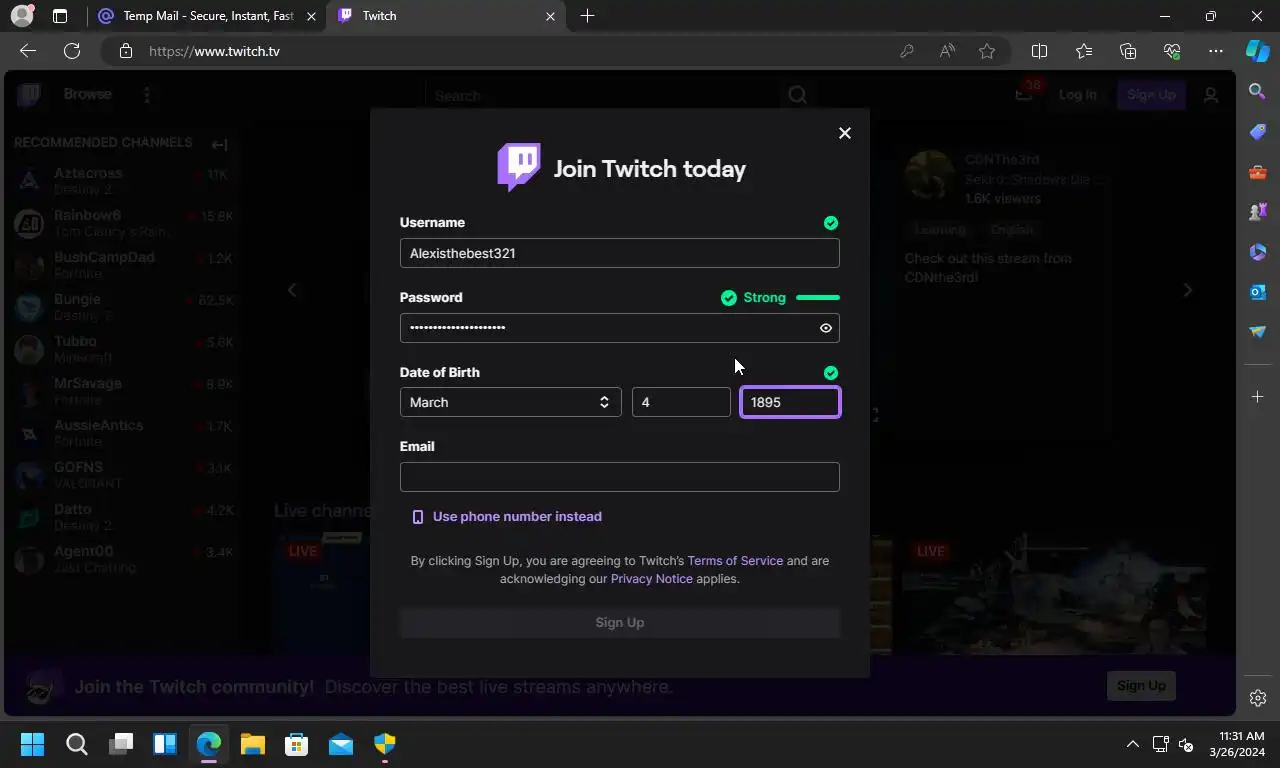This screenshot has width=1280, height=768.
Task: Open the browser profile avatar
Action: (x=22, y=16)
